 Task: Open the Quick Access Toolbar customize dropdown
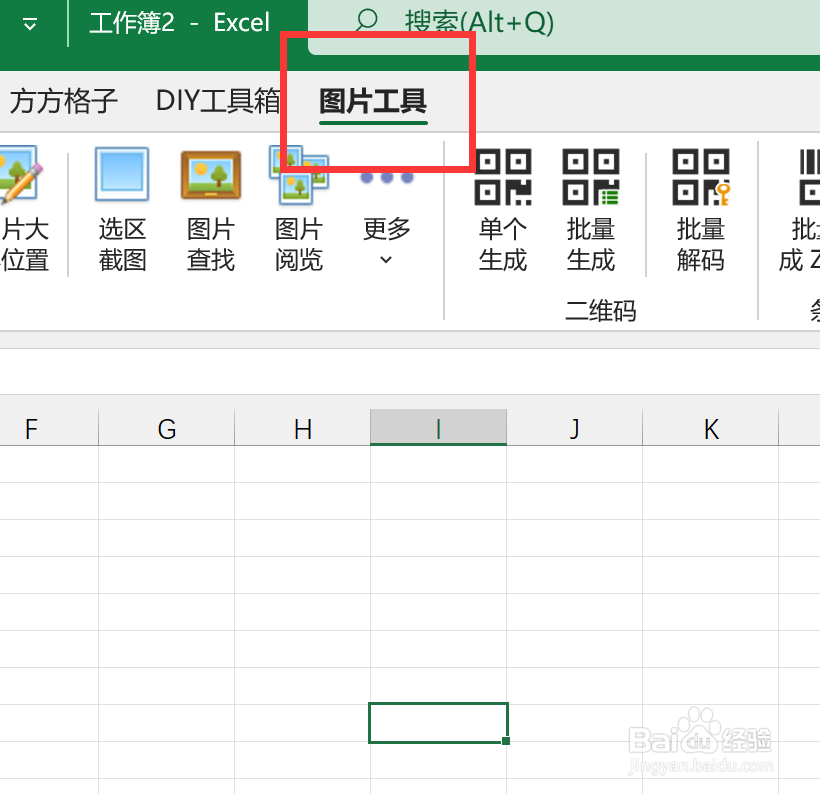30,24
